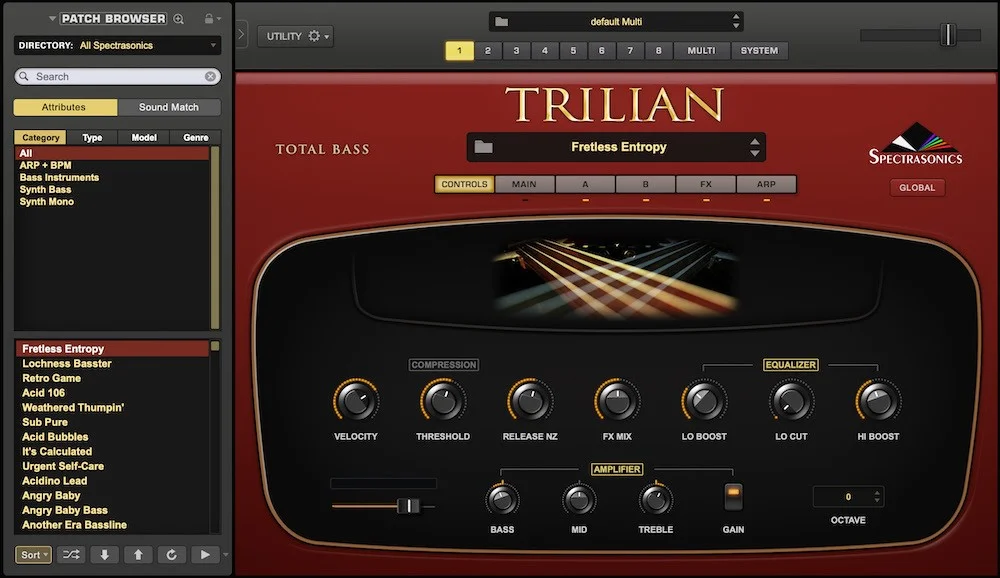Click the patch Search field

(x=117, y=77)
